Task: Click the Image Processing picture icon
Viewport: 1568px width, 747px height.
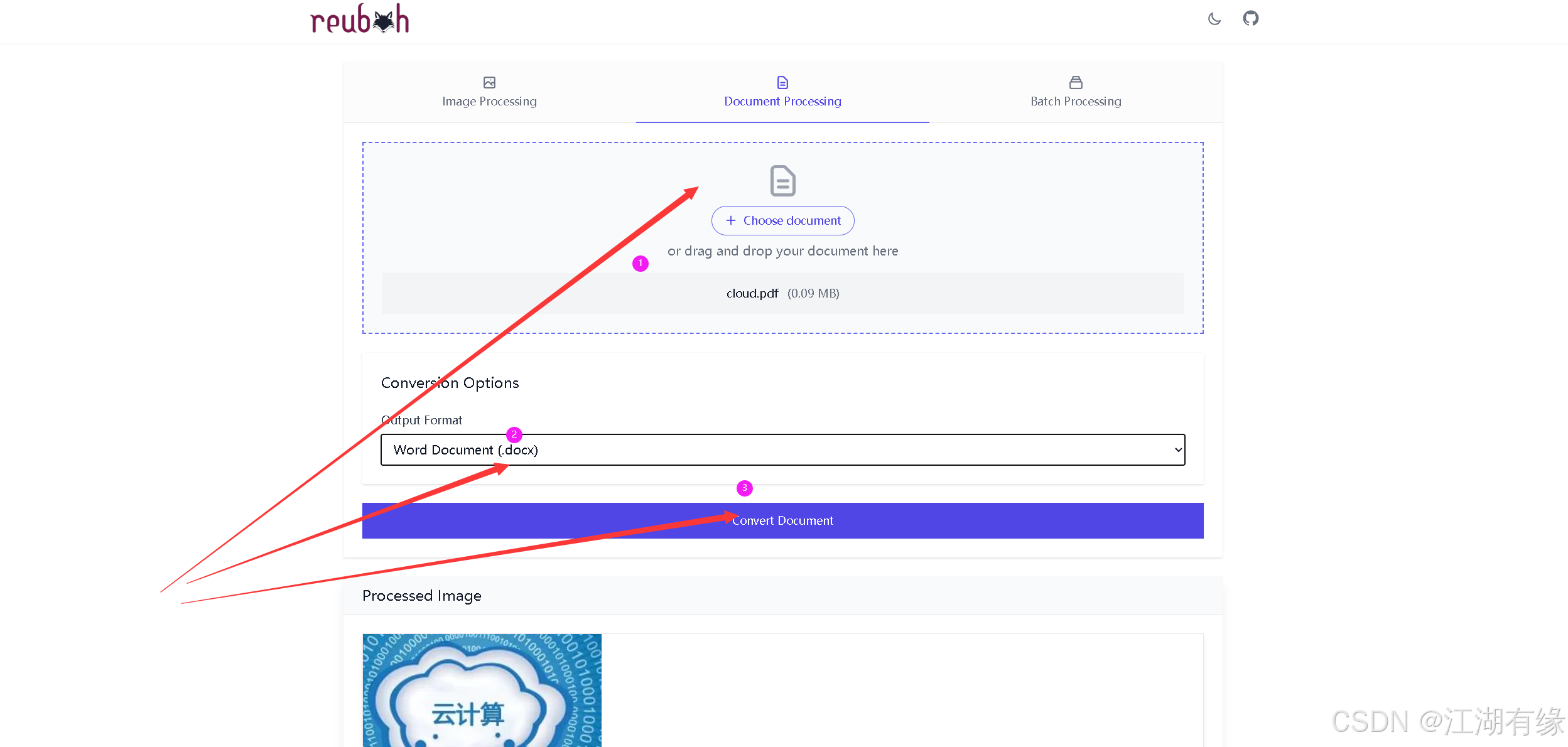Action: tap(489, 82)
